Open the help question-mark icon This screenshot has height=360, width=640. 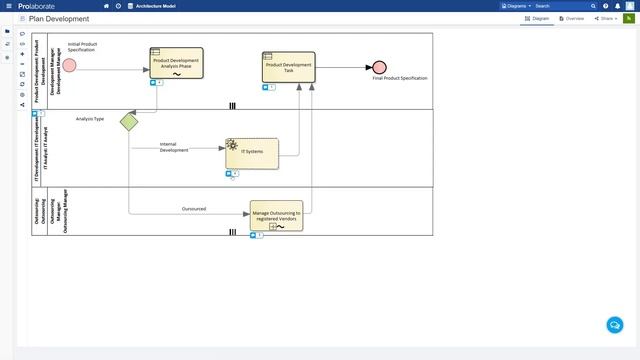coord(605,6)
